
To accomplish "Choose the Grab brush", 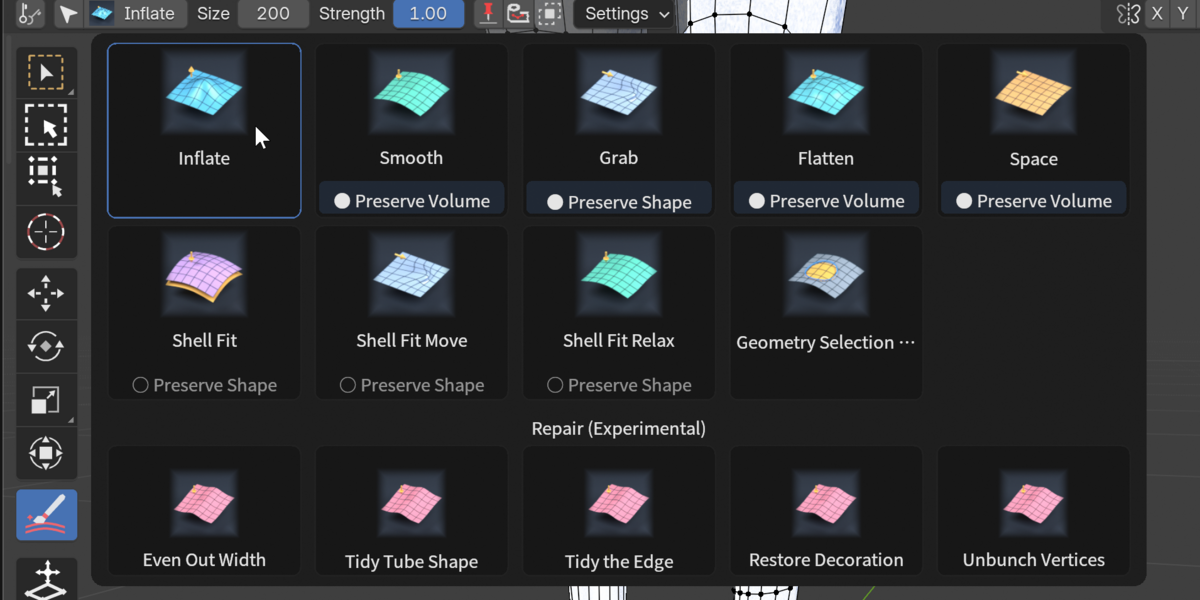I will click(618, 112).
